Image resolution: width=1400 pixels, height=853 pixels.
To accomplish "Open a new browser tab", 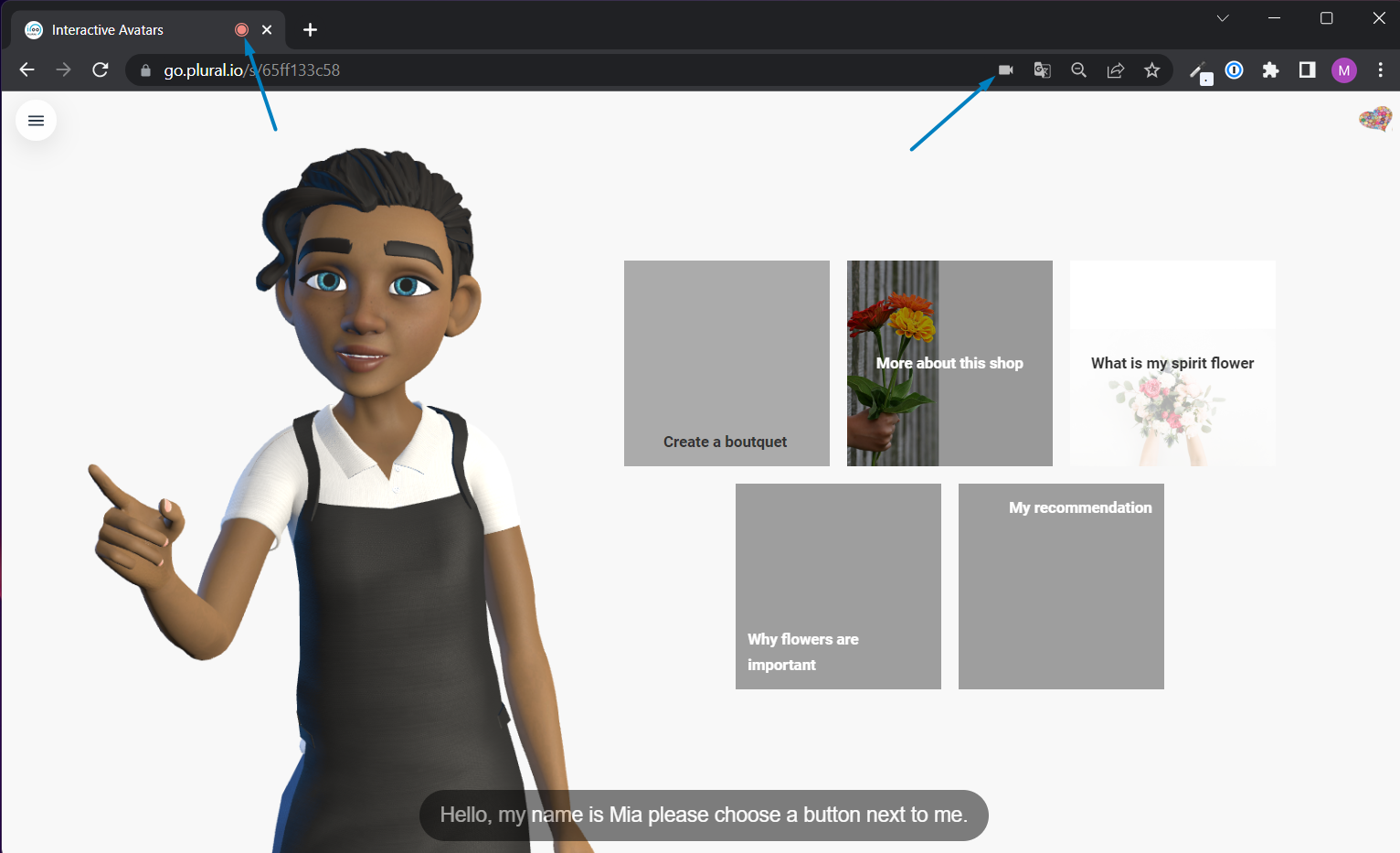I will (x=311, y=30).
